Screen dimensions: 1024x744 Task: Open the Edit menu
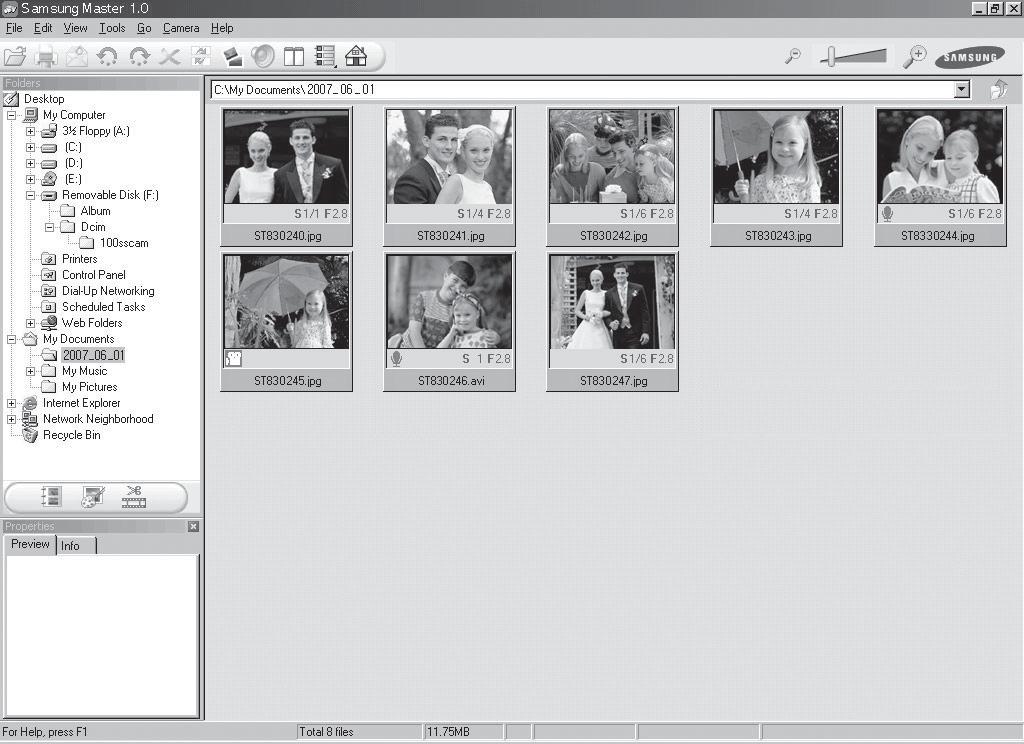click(43, 28)
